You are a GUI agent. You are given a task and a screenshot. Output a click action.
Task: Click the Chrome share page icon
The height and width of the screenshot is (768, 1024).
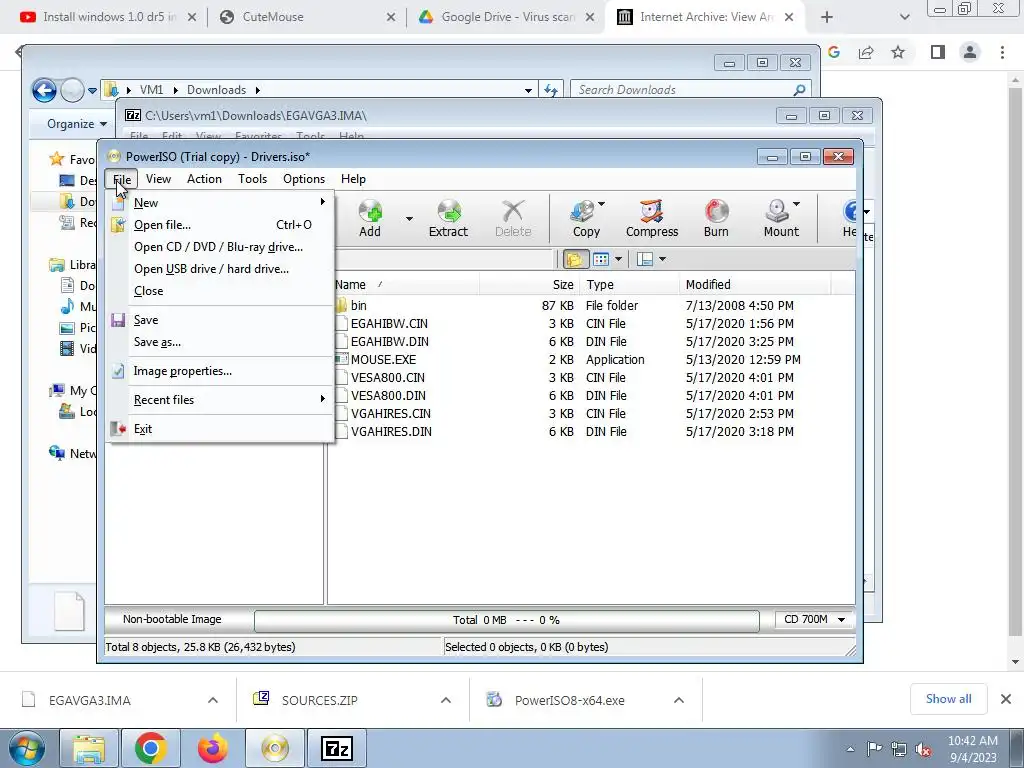(866, 52)
